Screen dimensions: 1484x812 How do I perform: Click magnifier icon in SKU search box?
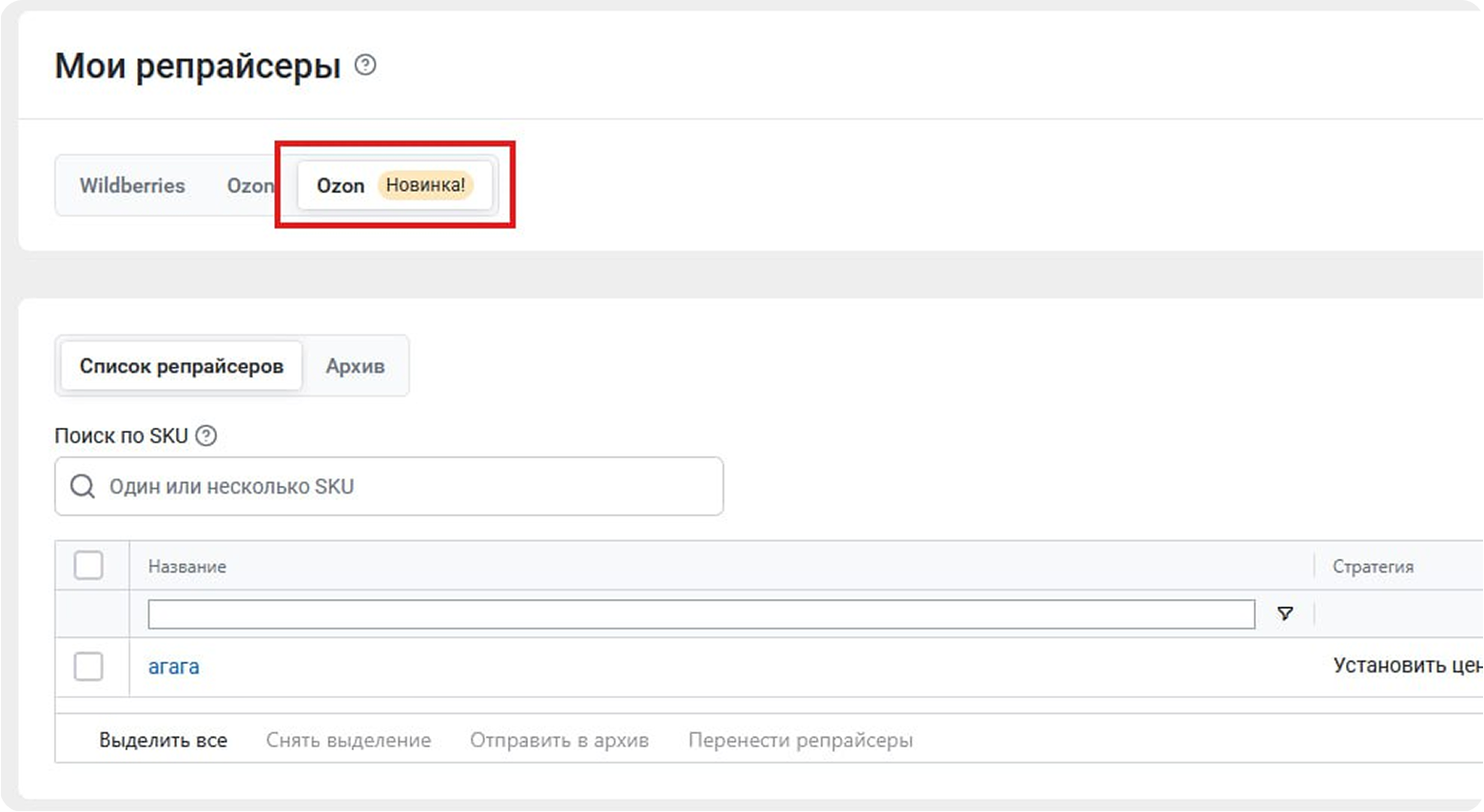pos(83,487)
